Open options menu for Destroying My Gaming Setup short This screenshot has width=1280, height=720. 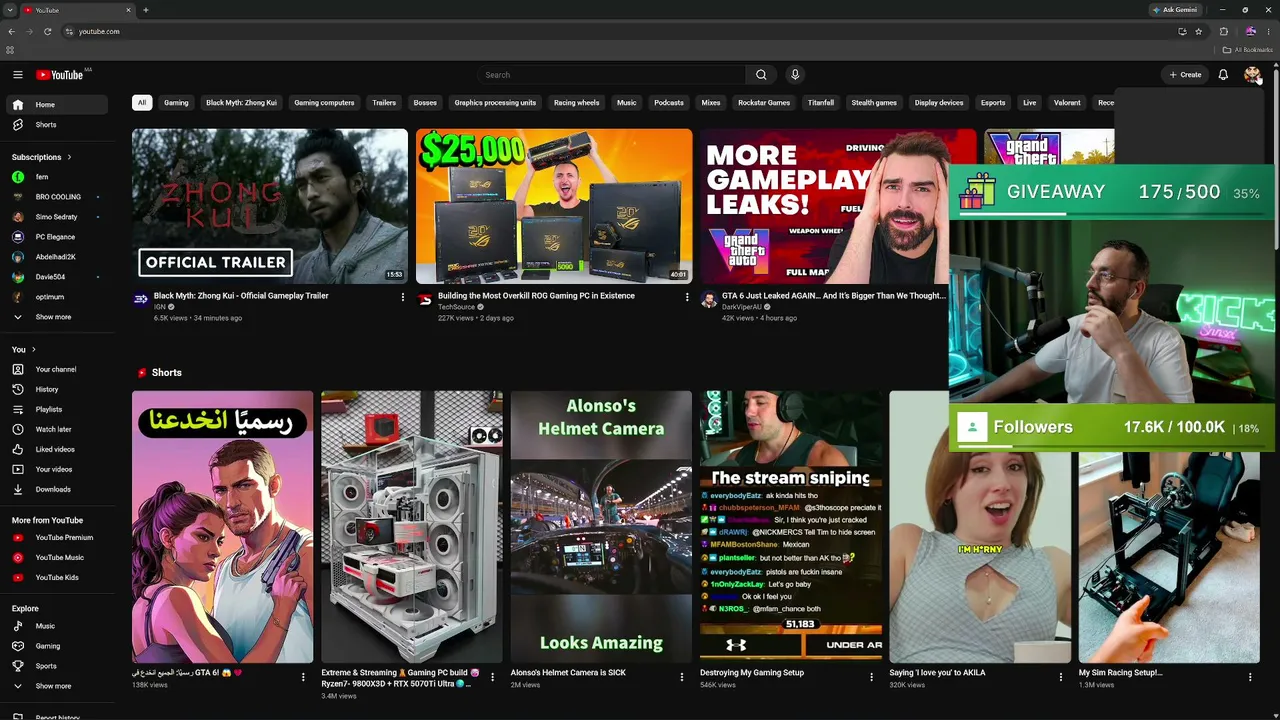[x=871, y=677]
